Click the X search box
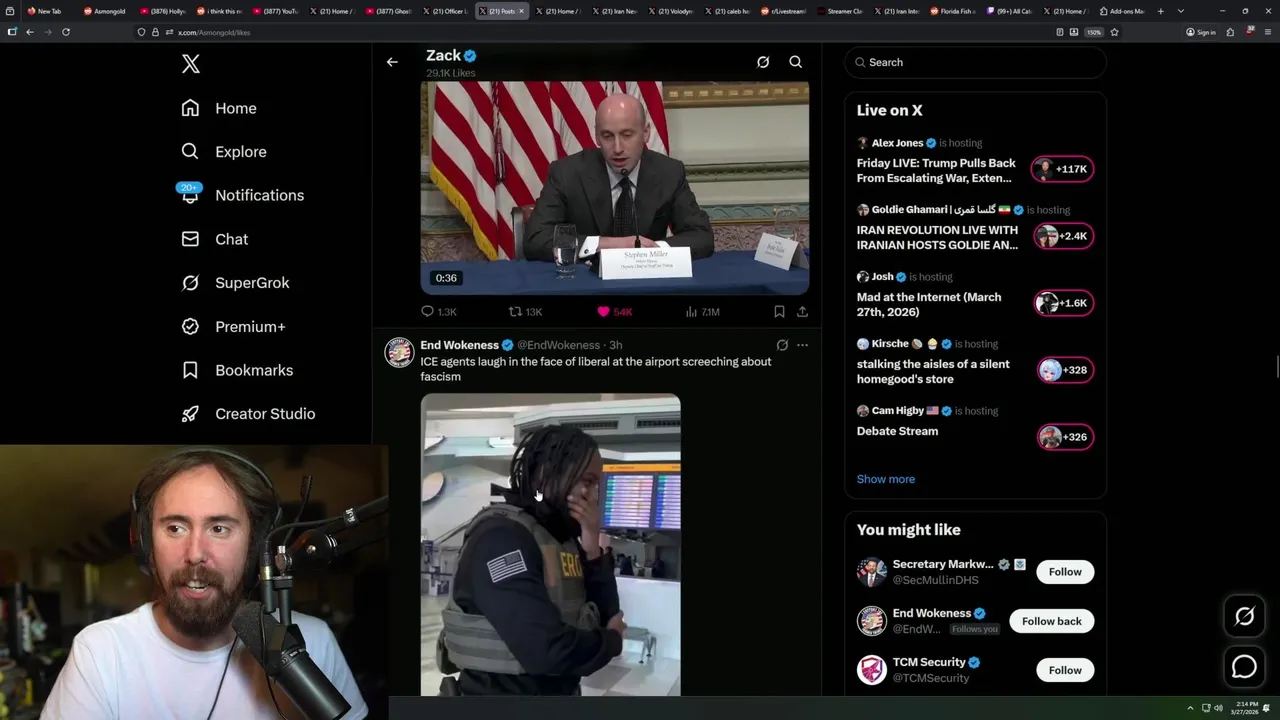This screenshot has height=720, width=1280. point(975,62)
